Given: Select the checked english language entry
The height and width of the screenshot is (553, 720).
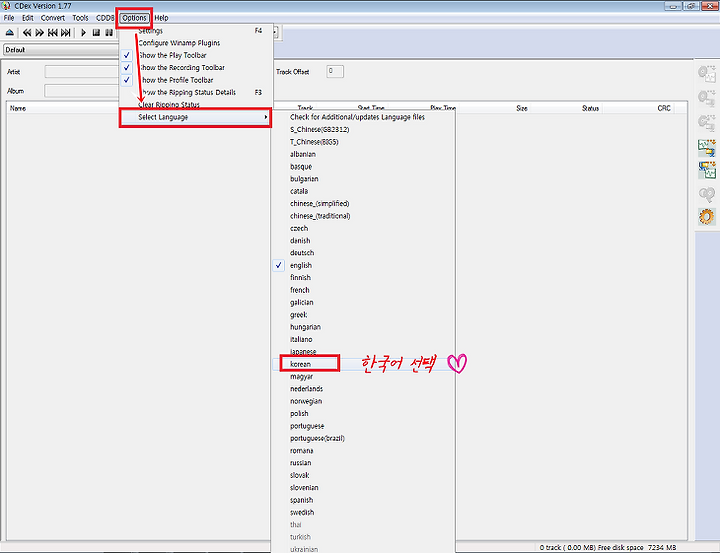Looking at the screenshot, I should (x=363, y=265).
